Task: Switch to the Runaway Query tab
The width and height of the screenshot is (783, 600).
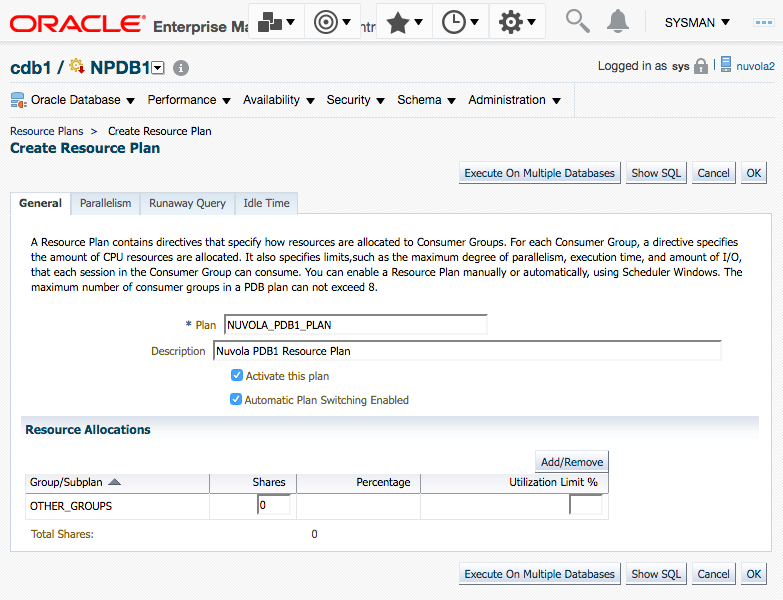Action: point(187,203)
